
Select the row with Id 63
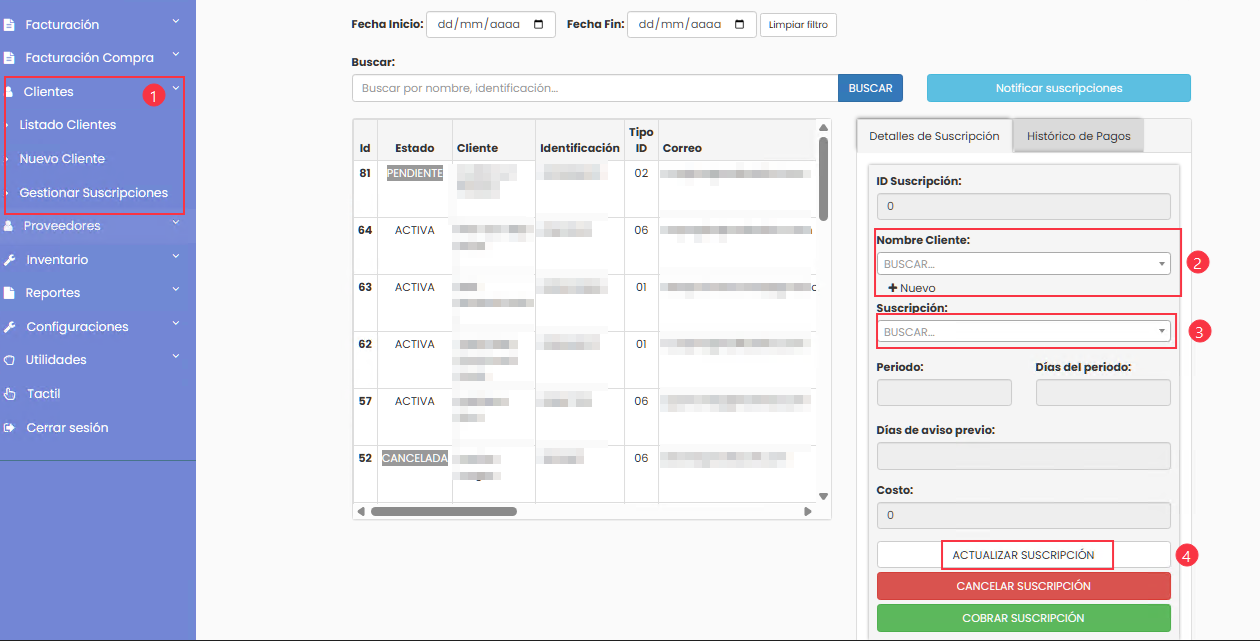[x=585, y=303]
